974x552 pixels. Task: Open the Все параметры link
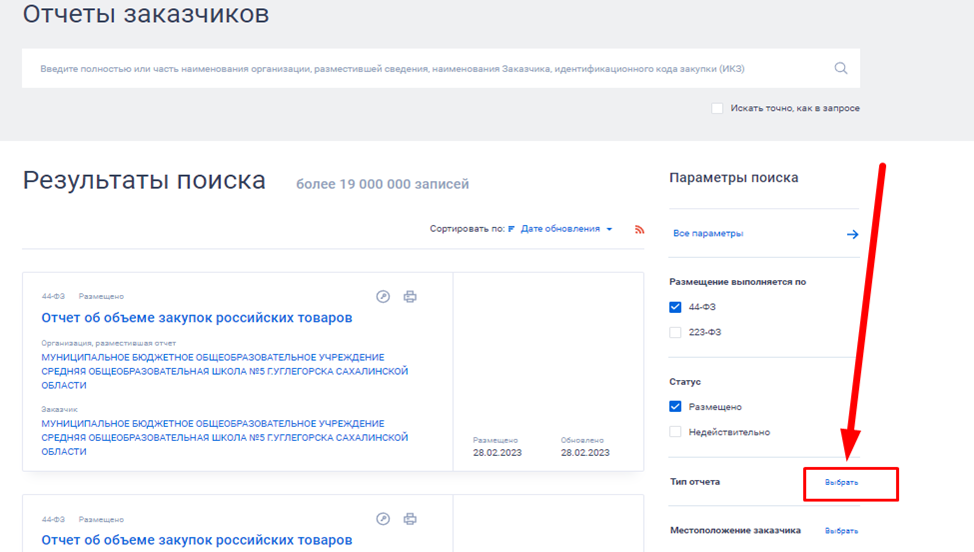click(708, 234)
